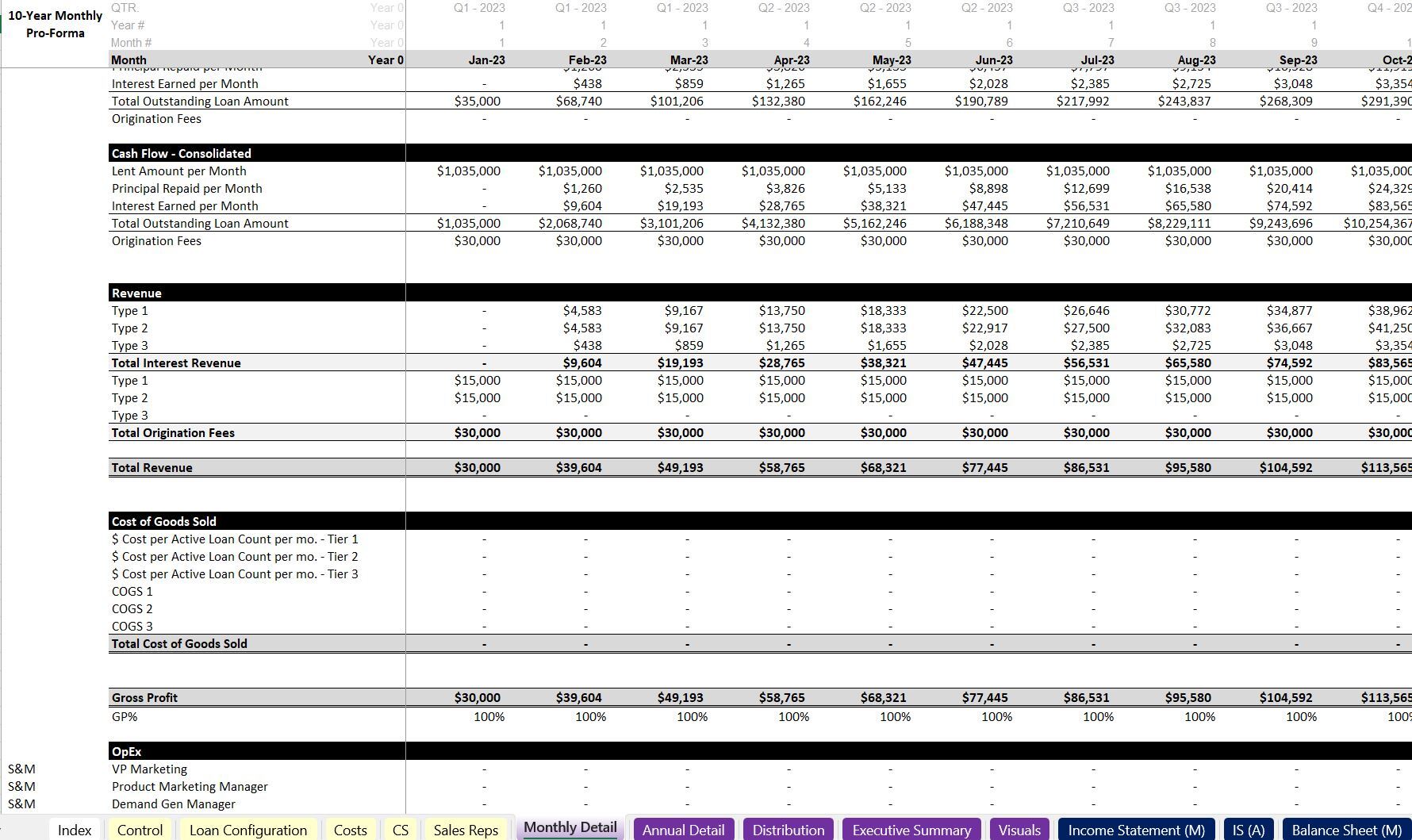
Task: Go to the Executive Summary sheet tab
Action: [911, 830]
